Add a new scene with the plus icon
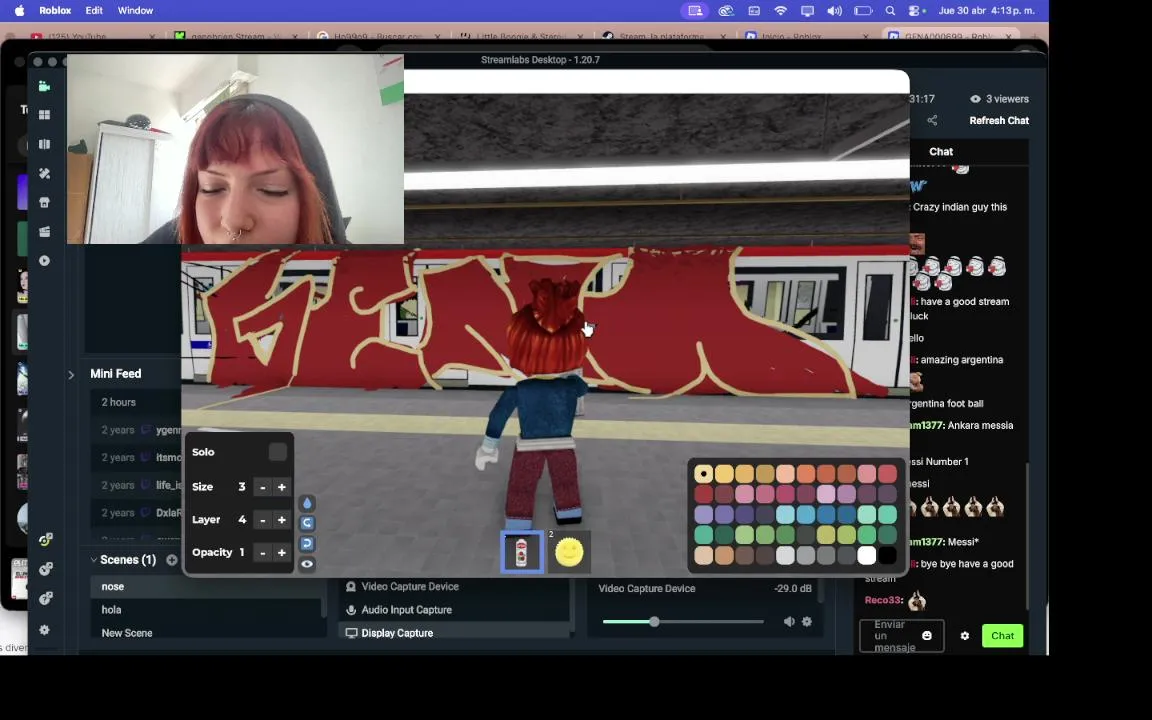 [172, 560]
